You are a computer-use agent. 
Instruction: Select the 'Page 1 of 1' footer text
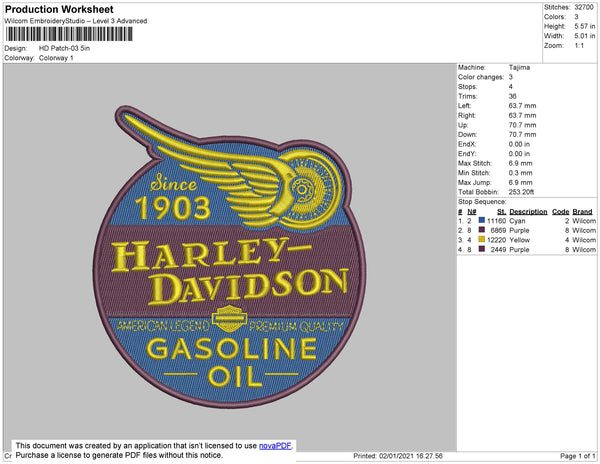click(x=578, y=456)
